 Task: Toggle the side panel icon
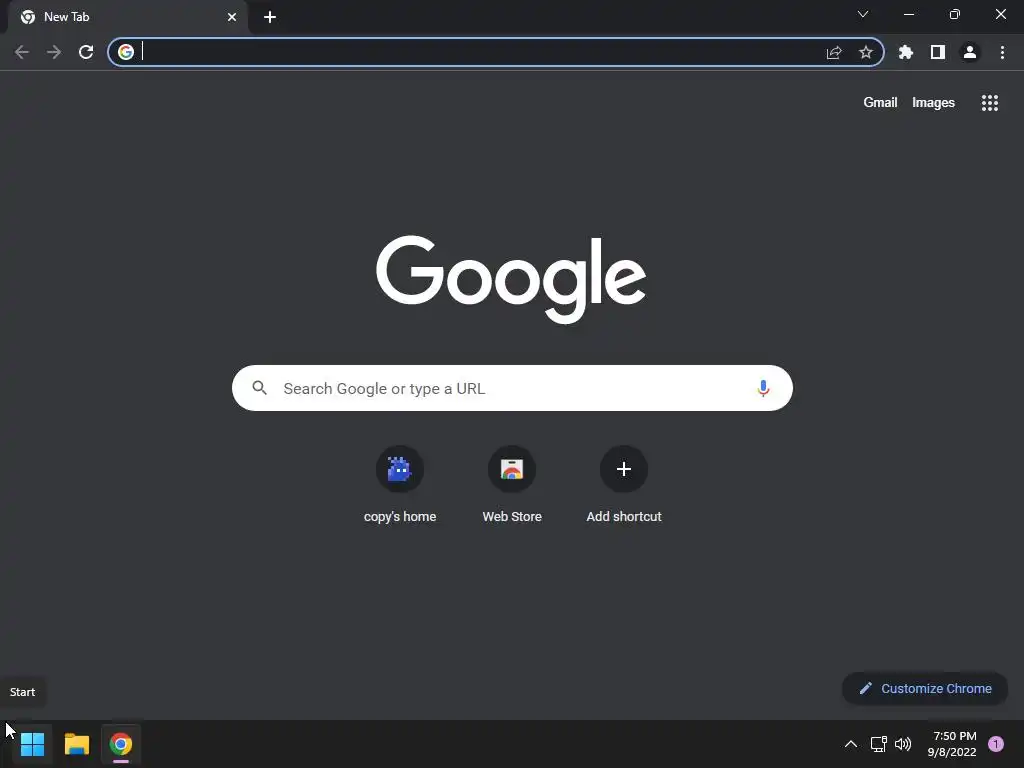pos(938,52)
